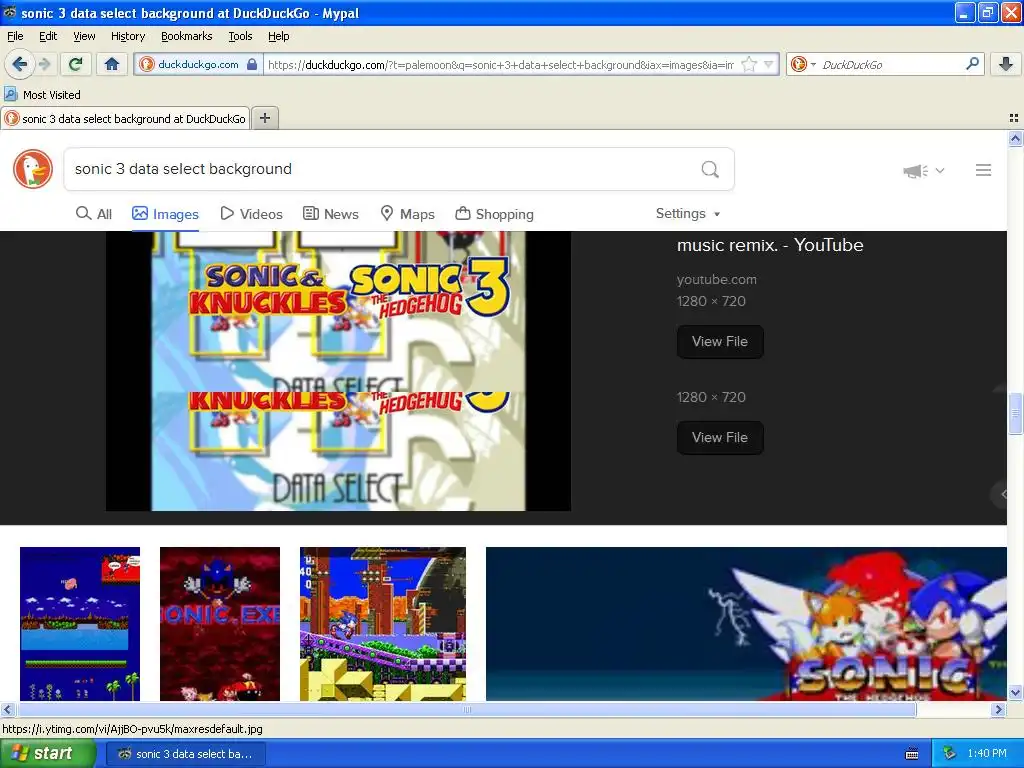Click the padlock site security icon
The height and width of the screenshot is (768, 1024).
(x=252, y=64)
